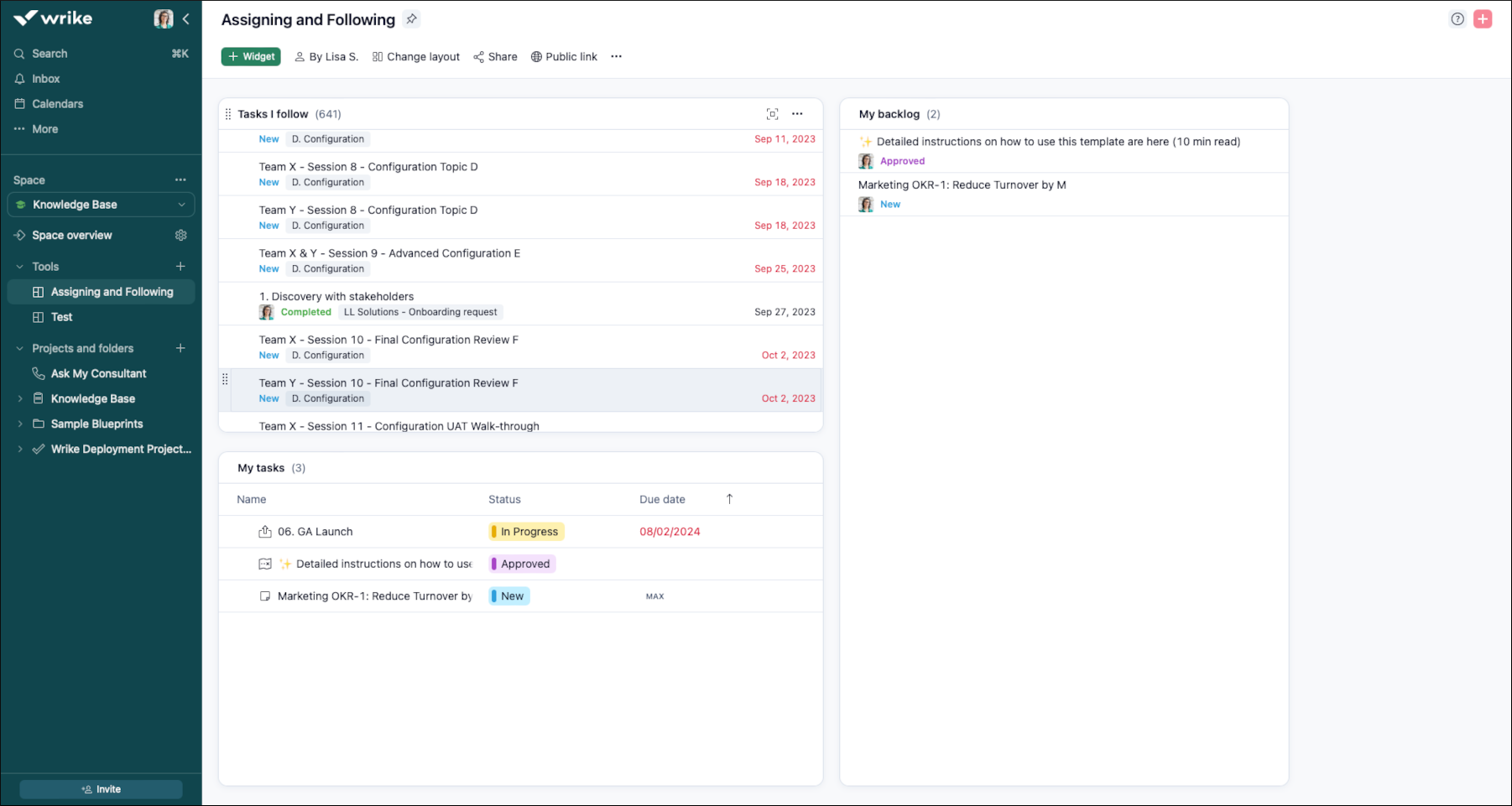Expand Tasks I follow widget to fullscreen
1512x806 pixels.
(772, 114)
